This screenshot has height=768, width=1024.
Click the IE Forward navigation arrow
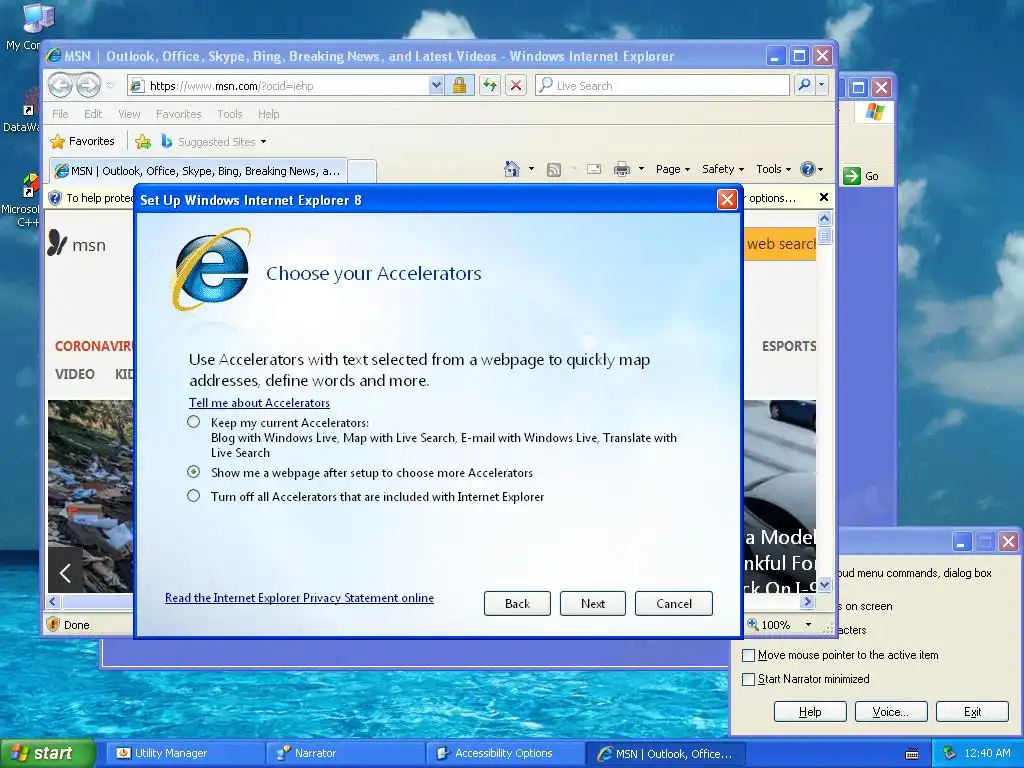(88, 85)
